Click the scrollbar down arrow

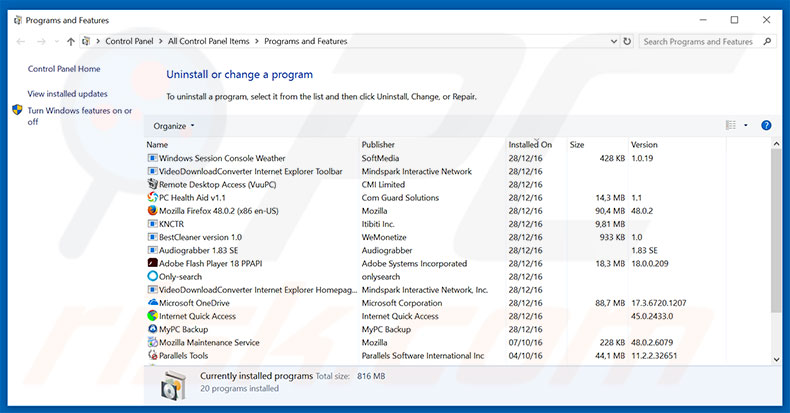point(776,360)
